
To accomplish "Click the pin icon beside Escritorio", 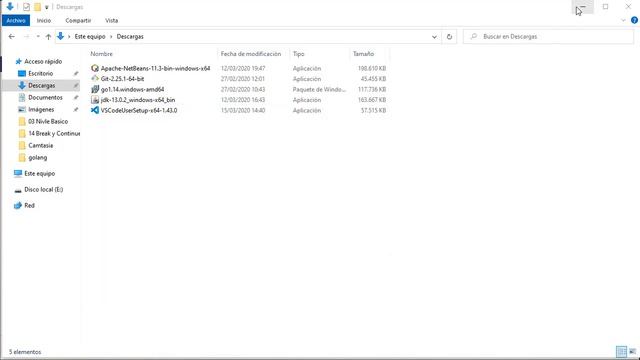I will (x=76, y=73).
